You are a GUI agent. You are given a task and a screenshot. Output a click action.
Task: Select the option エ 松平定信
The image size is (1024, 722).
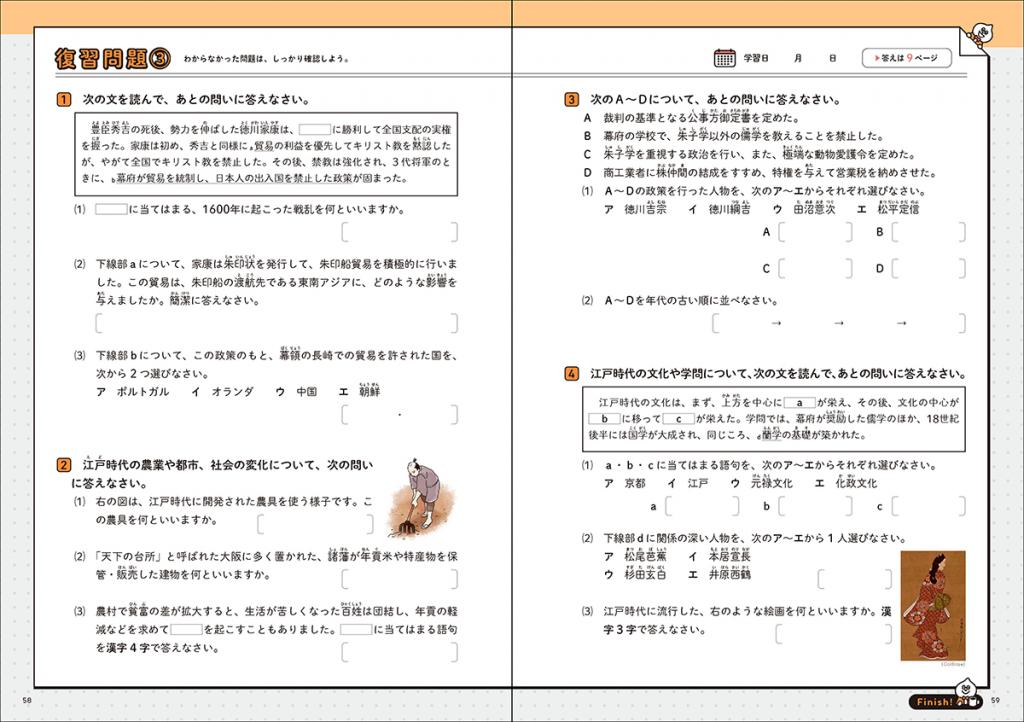(x=888, y=208)
